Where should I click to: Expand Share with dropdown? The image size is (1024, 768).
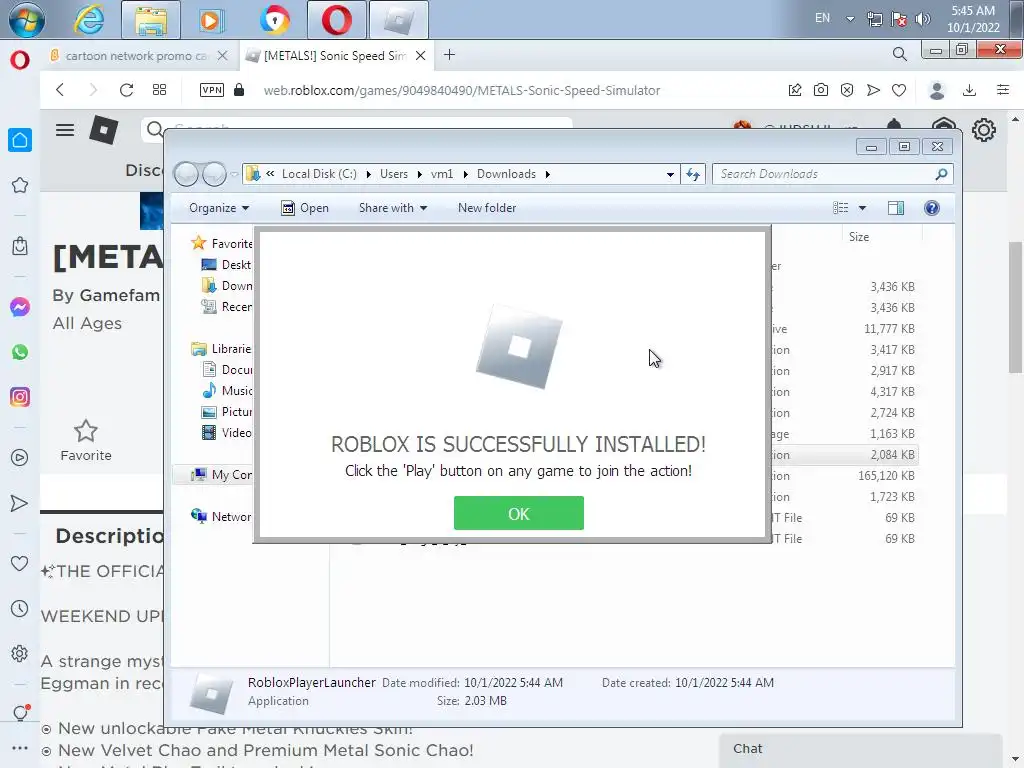click(x=392, y=208)
